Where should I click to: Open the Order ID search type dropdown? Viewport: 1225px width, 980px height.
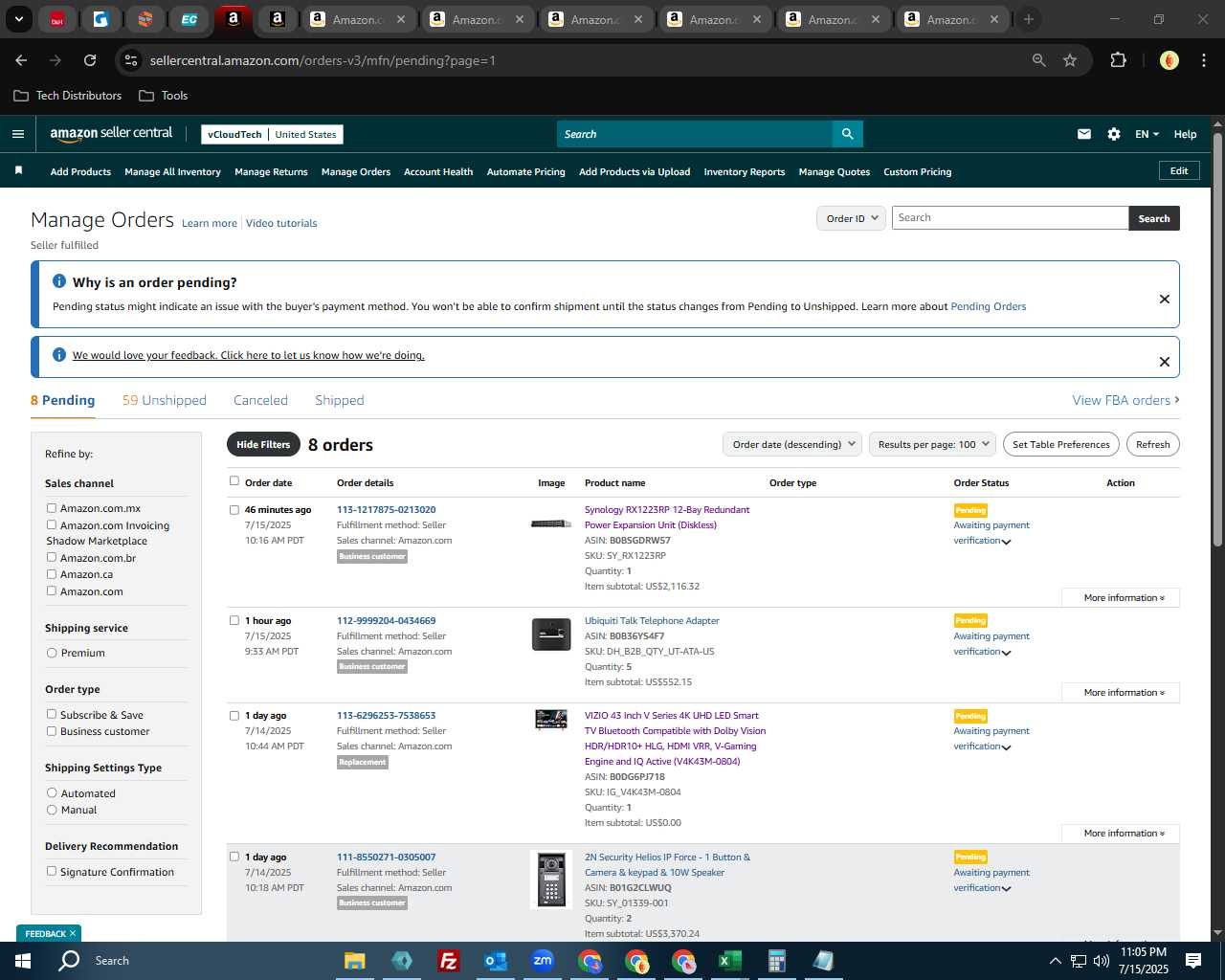(851, 218)
